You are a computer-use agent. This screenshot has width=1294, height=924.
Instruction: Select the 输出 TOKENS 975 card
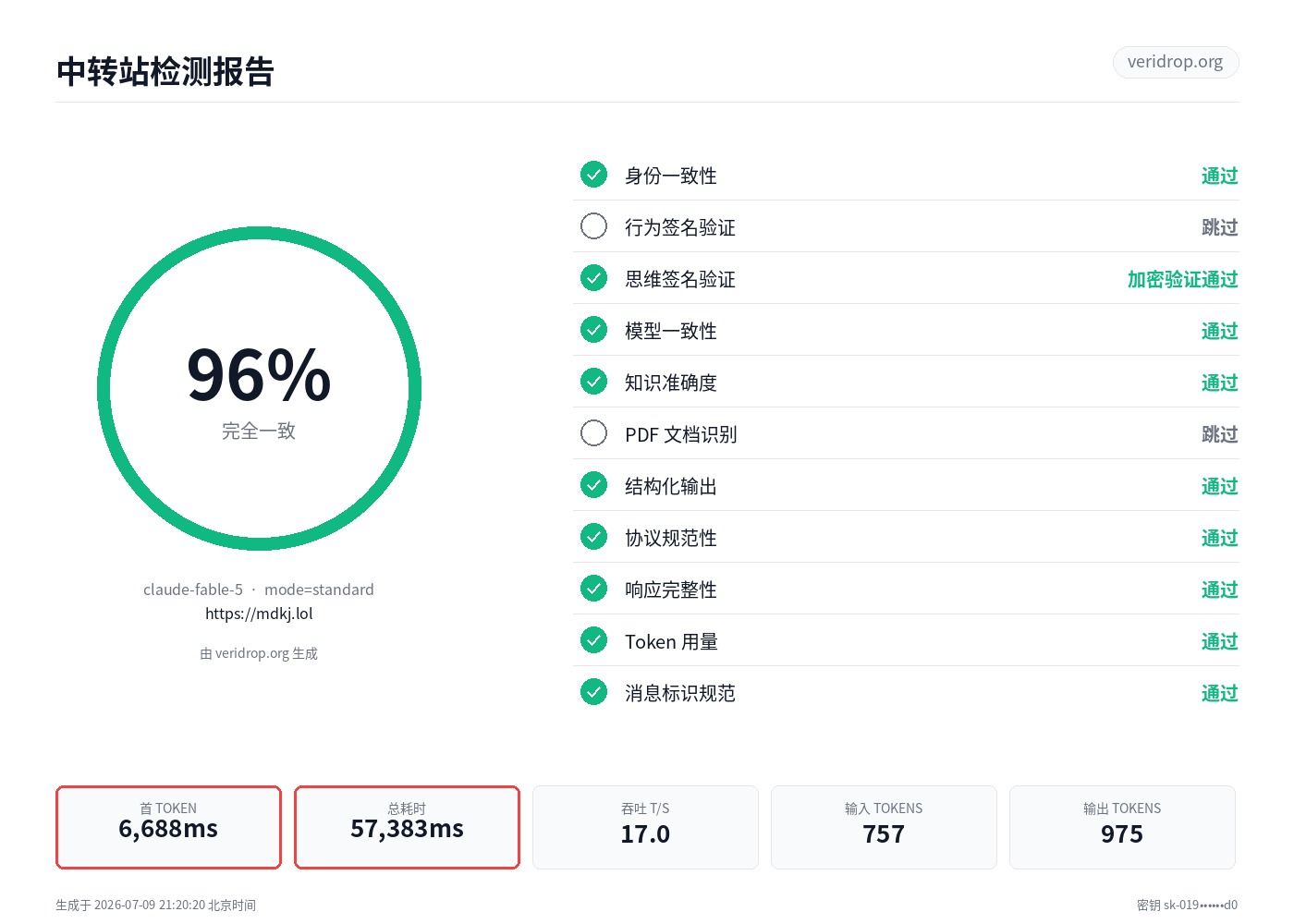coord(1122,827)
